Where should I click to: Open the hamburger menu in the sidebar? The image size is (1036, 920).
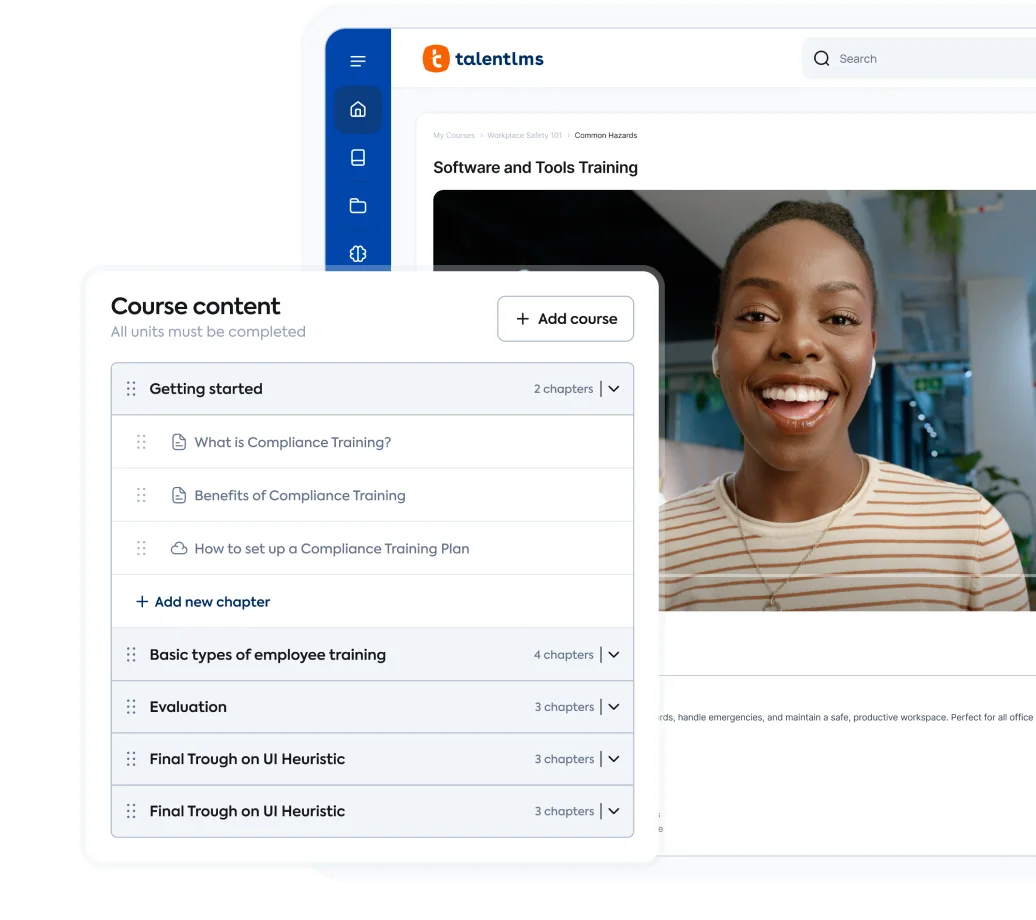click(x=358, y=62)
